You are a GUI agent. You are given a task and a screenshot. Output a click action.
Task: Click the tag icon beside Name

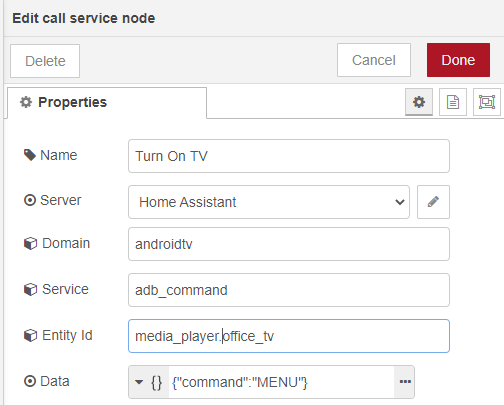click(30, 155)
